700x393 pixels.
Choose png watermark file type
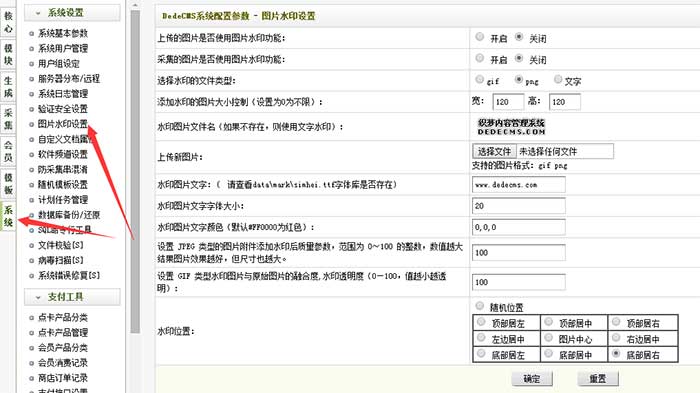click(x=519, y=79)
